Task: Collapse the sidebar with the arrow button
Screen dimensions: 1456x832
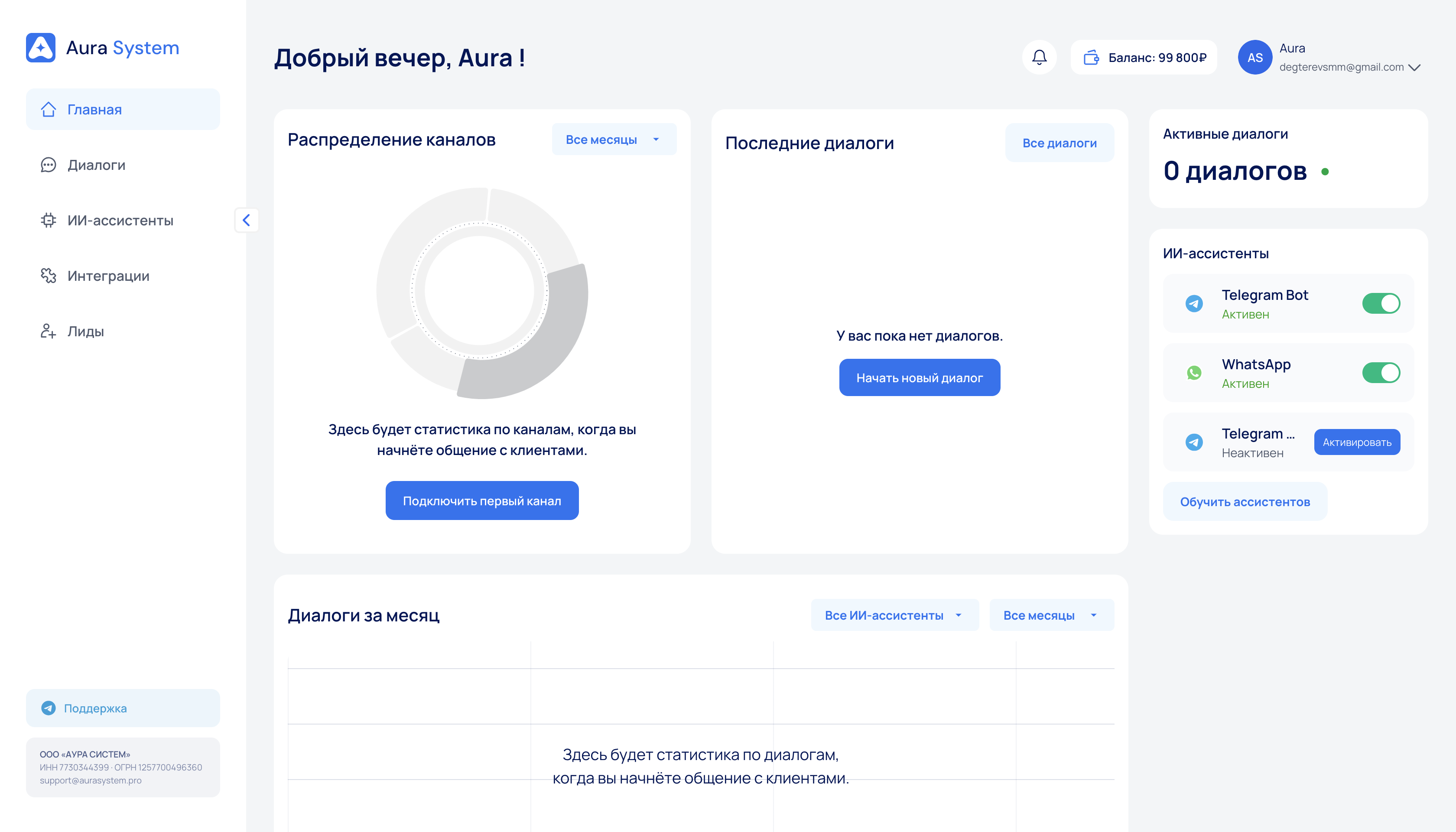Action: pos(246,220)
